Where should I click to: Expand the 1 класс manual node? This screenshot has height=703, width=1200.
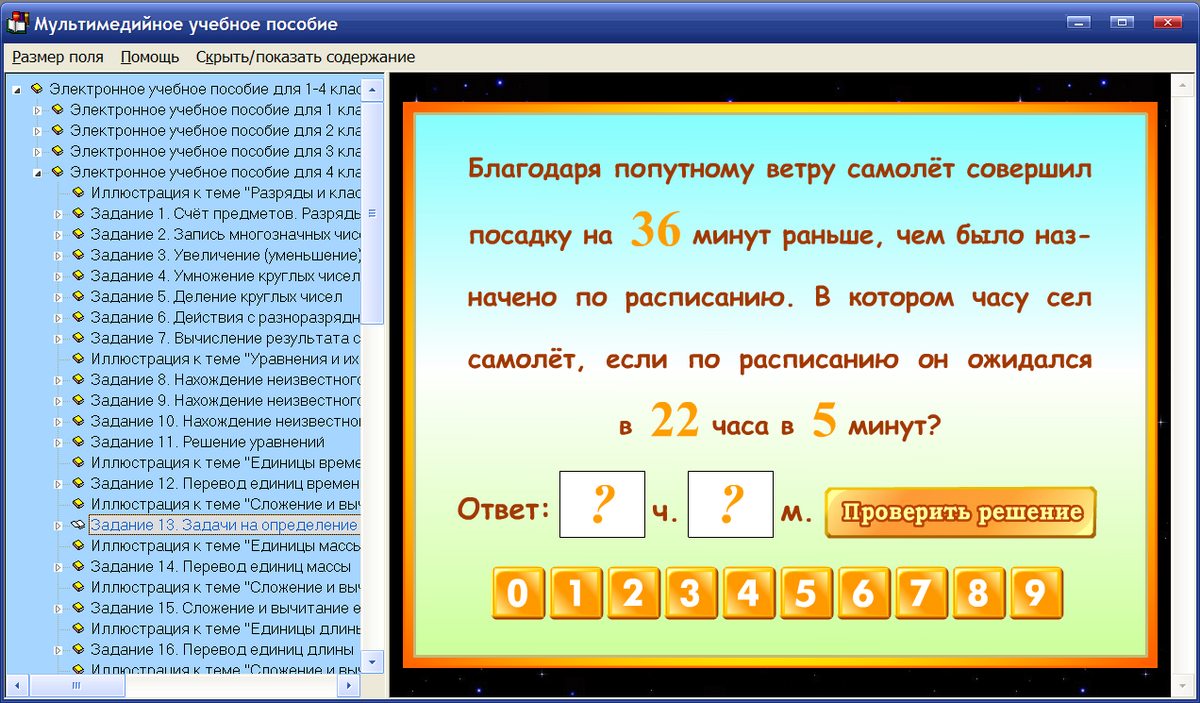tap(38, 110)
